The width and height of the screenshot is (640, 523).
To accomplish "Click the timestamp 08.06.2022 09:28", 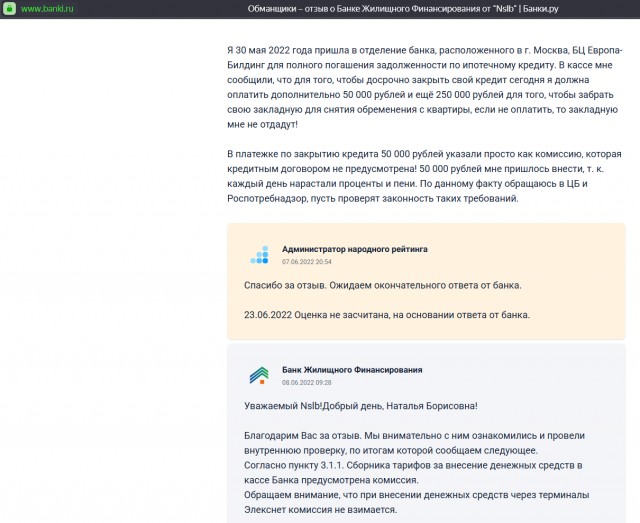I will tap(307, 383).
